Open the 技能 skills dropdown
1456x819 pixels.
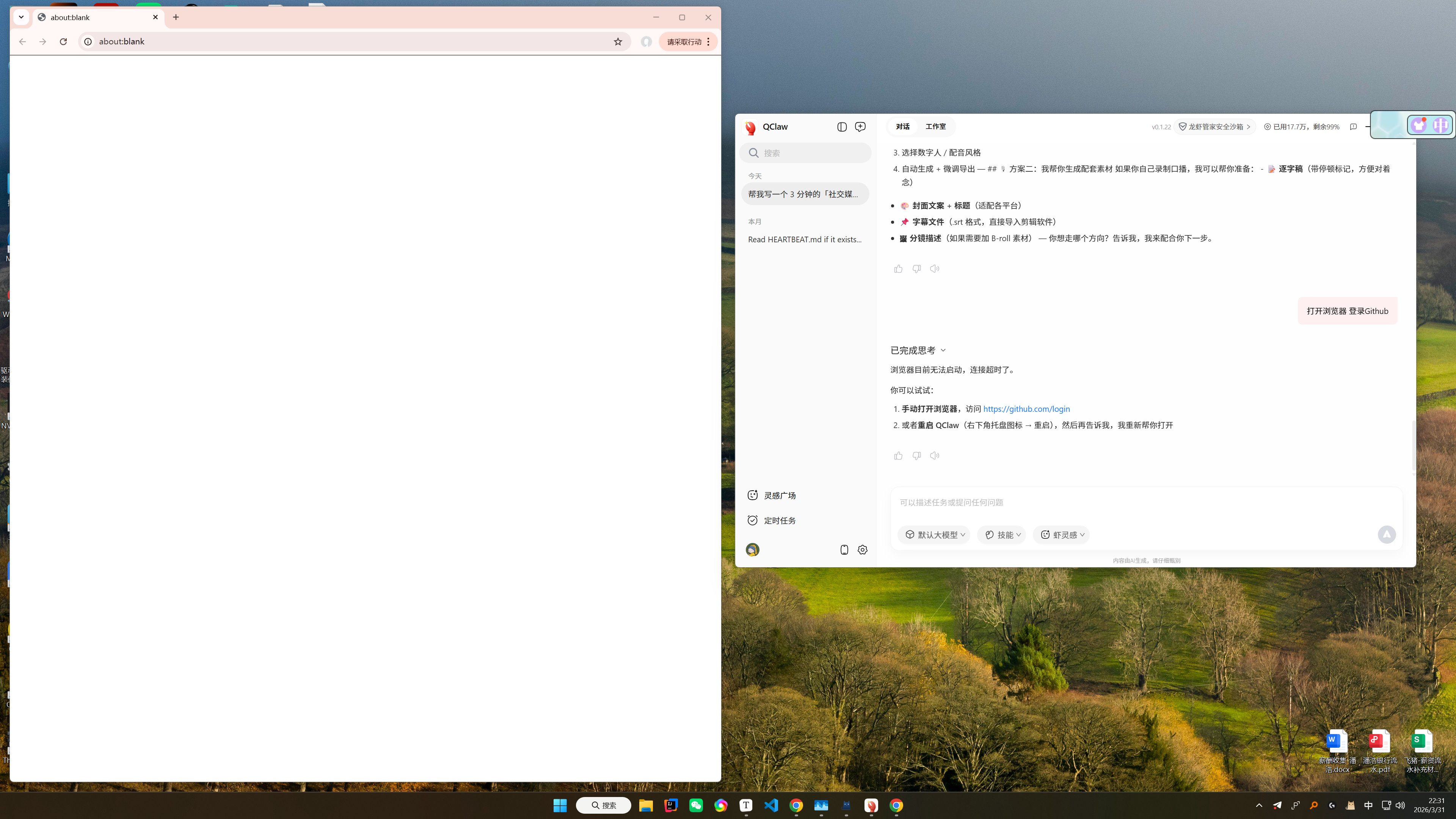point(1001,535)
